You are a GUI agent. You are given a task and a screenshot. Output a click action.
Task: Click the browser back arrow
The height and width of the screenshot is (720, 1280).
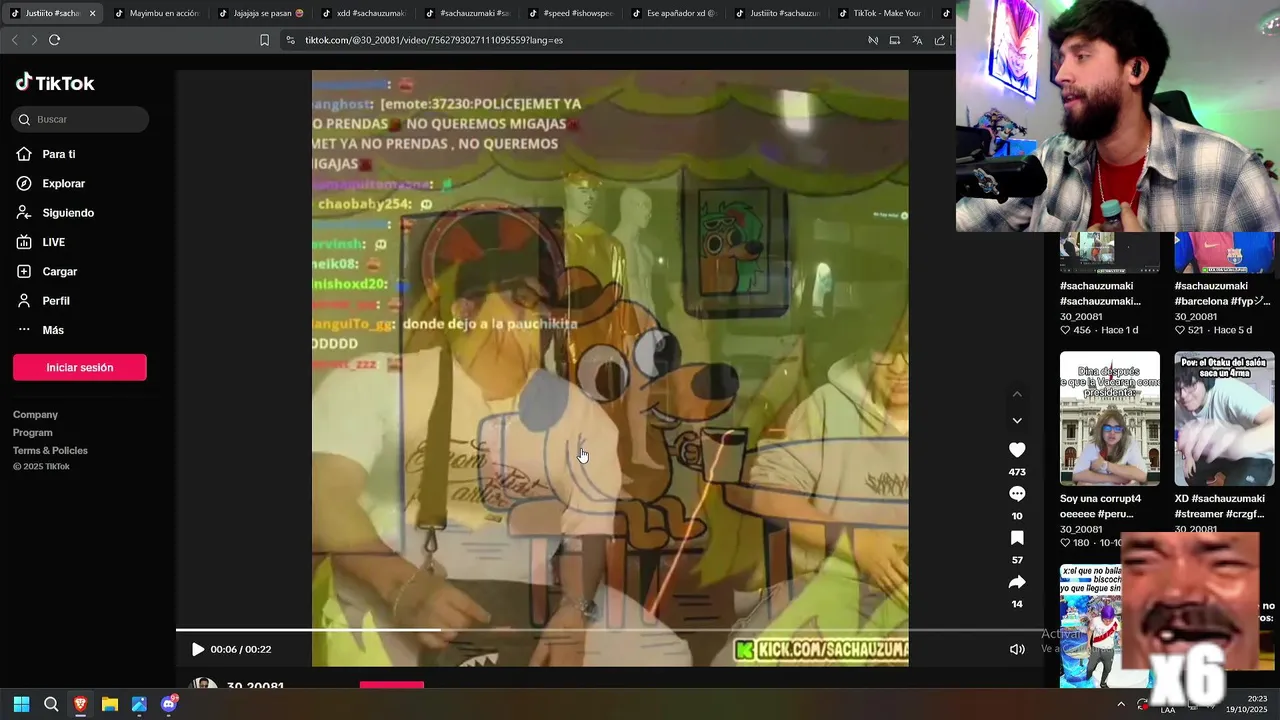14,40
